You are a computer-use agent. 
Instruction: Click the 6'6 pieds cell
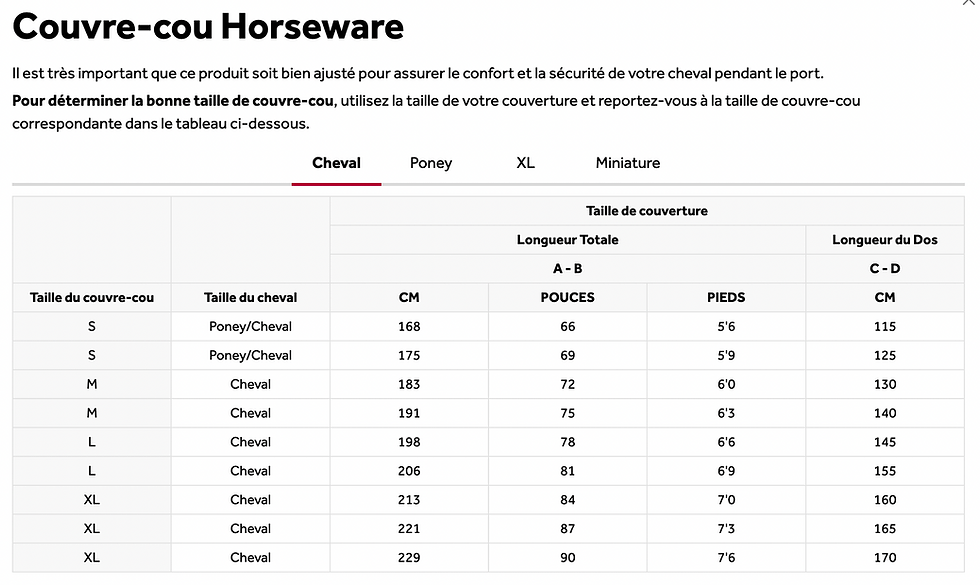(726, 442)
